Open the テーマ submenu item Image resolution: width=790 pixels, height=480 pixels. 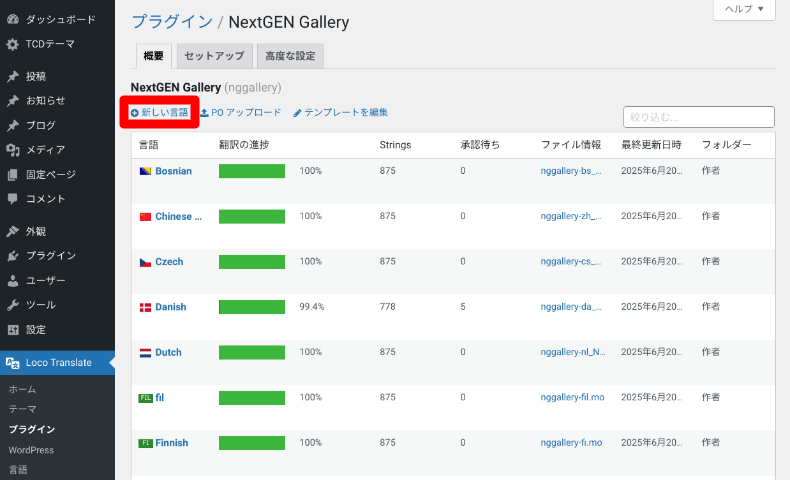[x=22, y=409]
